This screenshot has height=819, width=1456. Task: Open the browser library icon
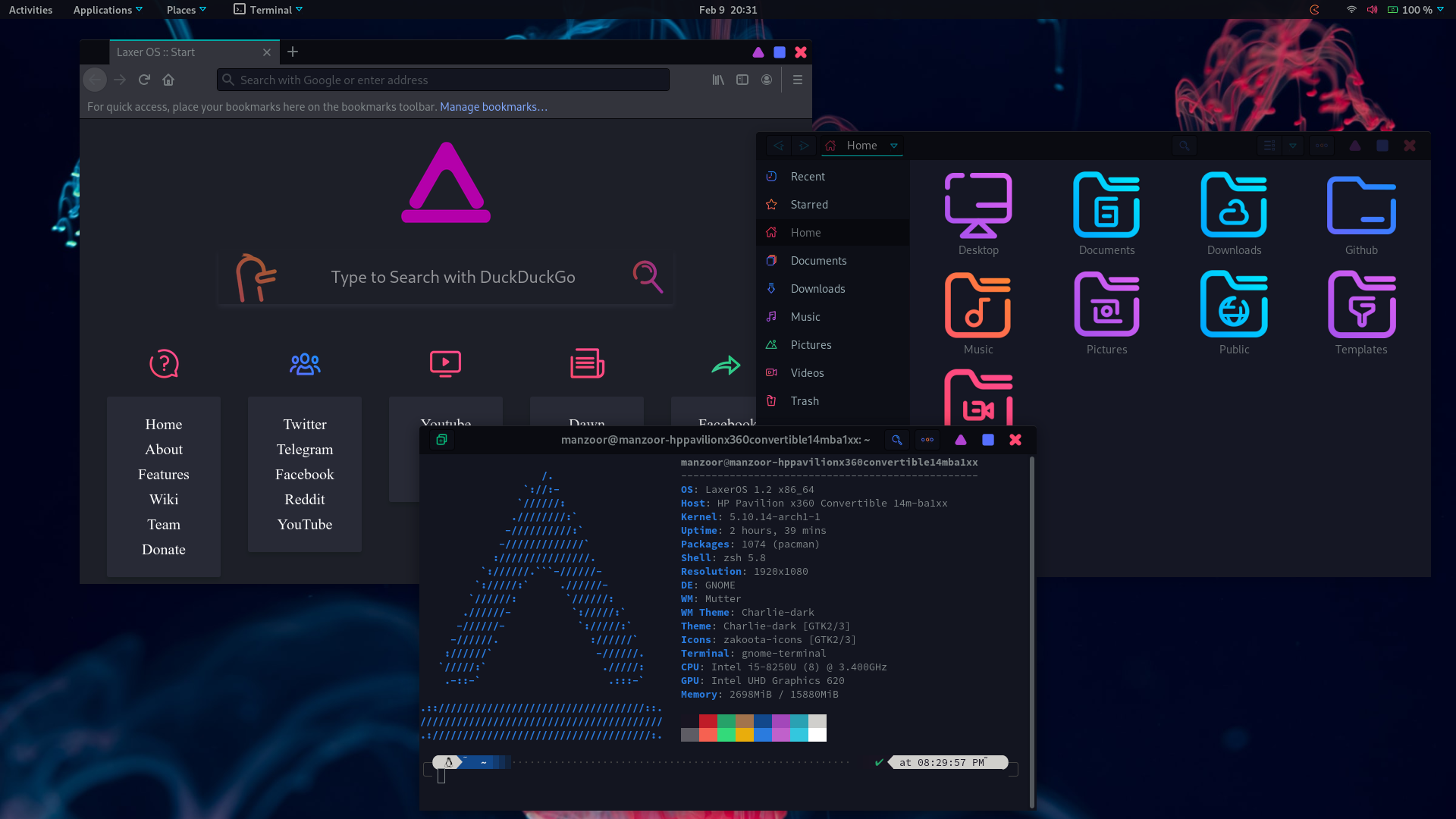coord(718,80)
